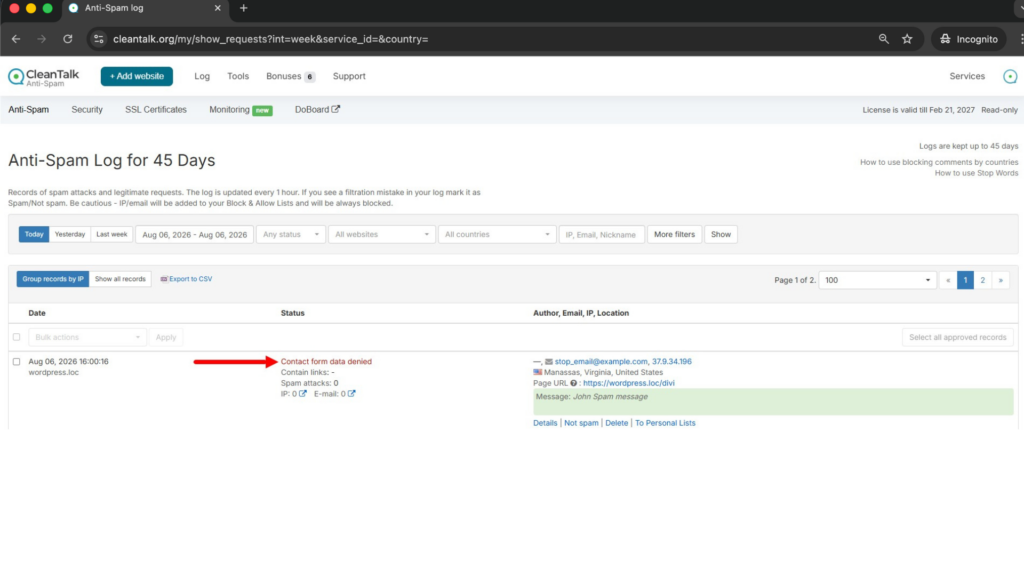Tick the select-all checkbox in the bulk actions row
The width and height of the screenshot is (1024, 576).
(16, 338)
